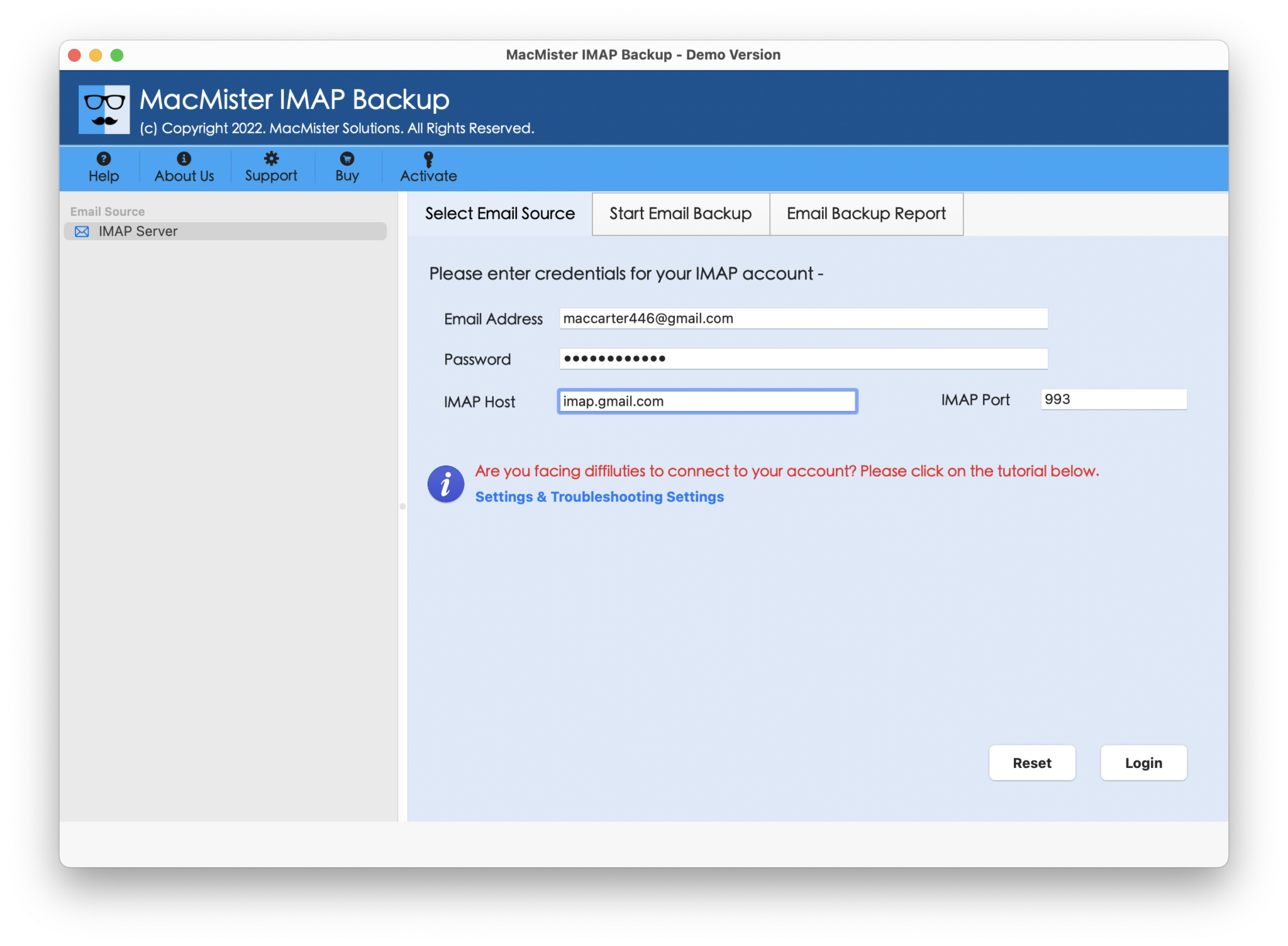Viewport: 1288px width, 946px height.
Task: Select the Support gear icon
Action: pyautogui.click(x=270, y=159)
